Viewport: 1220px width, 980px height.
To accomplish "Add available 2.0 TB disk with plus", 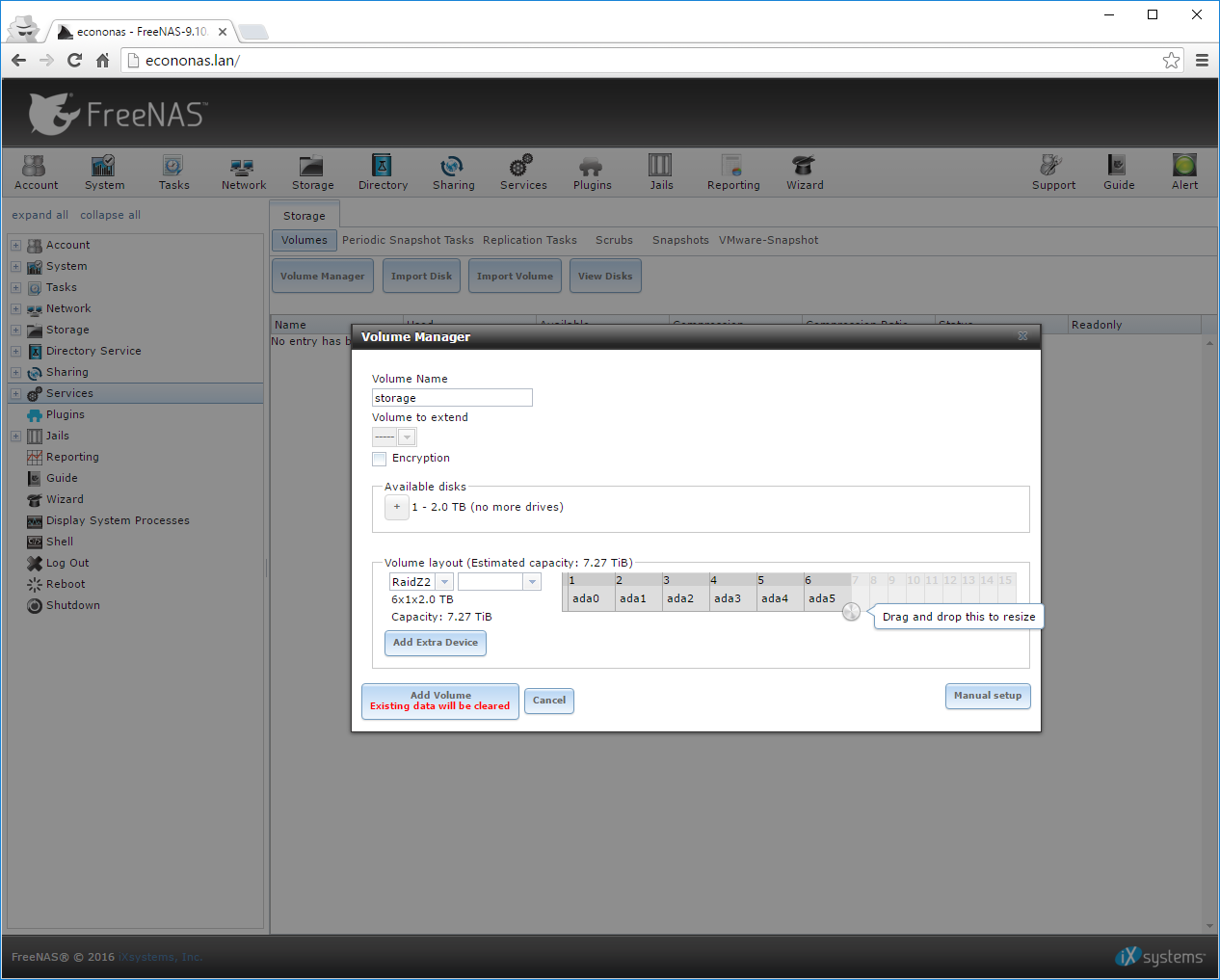I will [396, 507].
